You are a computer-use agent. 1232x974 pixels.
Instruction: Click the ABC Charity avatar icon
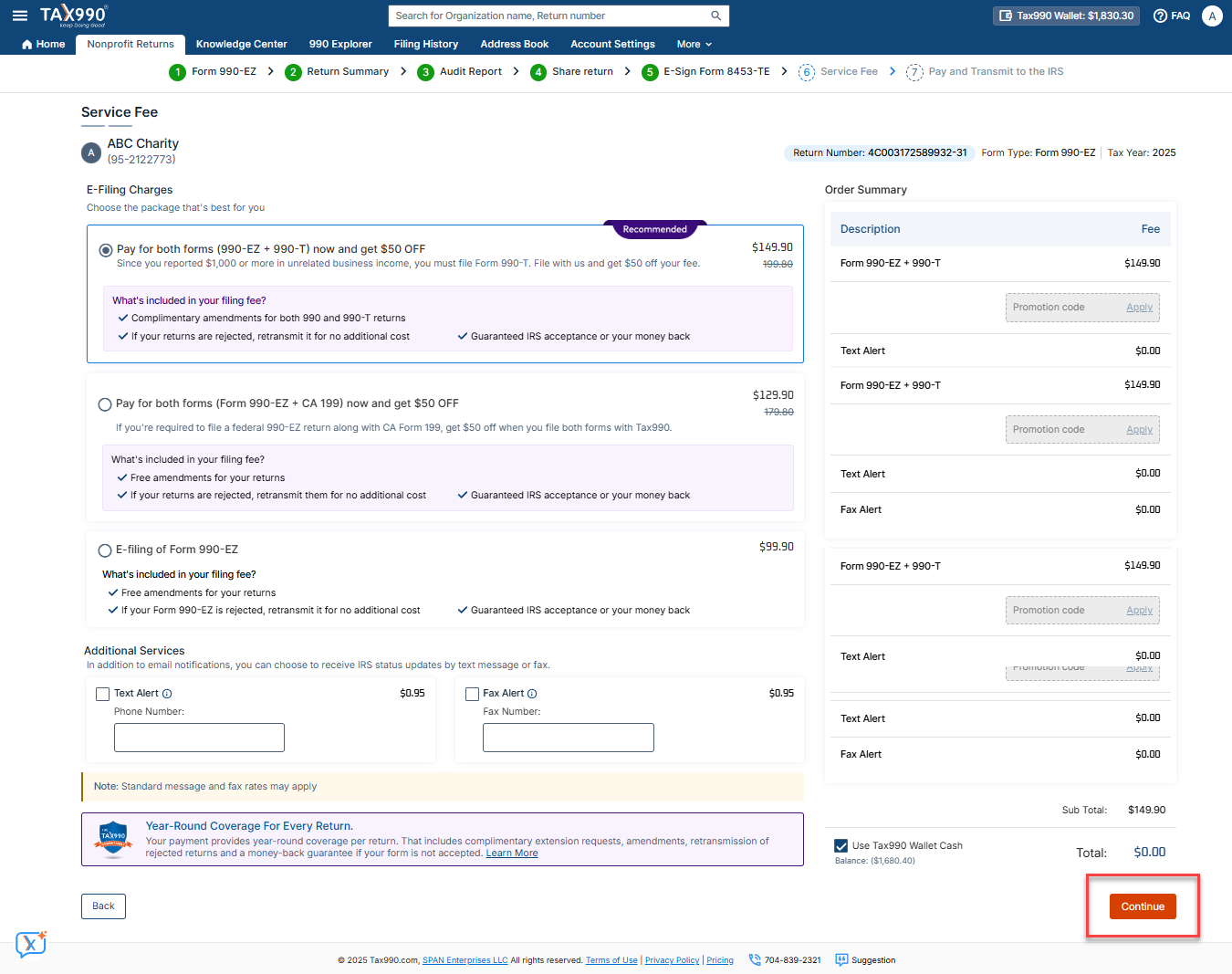(x=91, y=152)
